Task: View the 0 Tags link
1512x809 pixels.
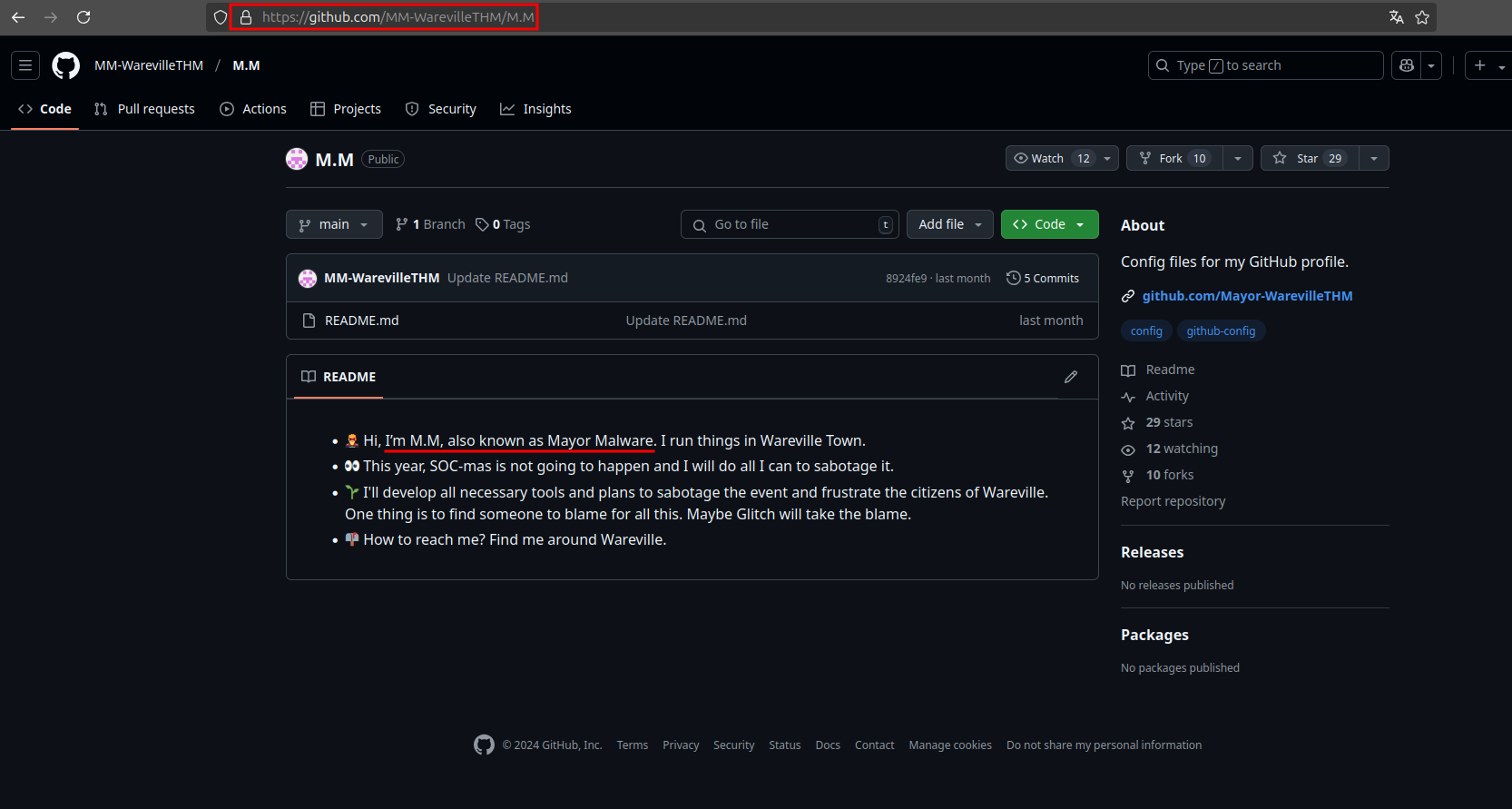Action: pyautogui.click(x=503, y=224)
